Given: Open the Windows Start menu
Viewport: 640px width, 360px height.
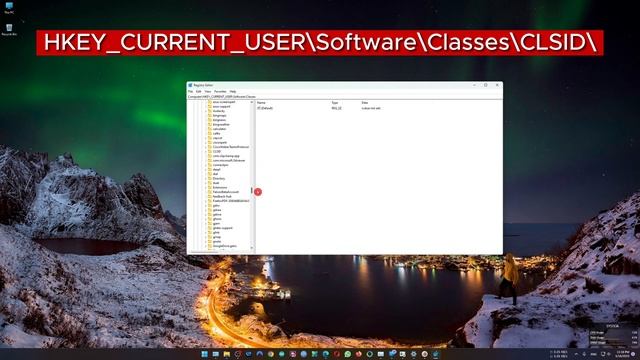Looking at the screenshot, I should [204, 354].
